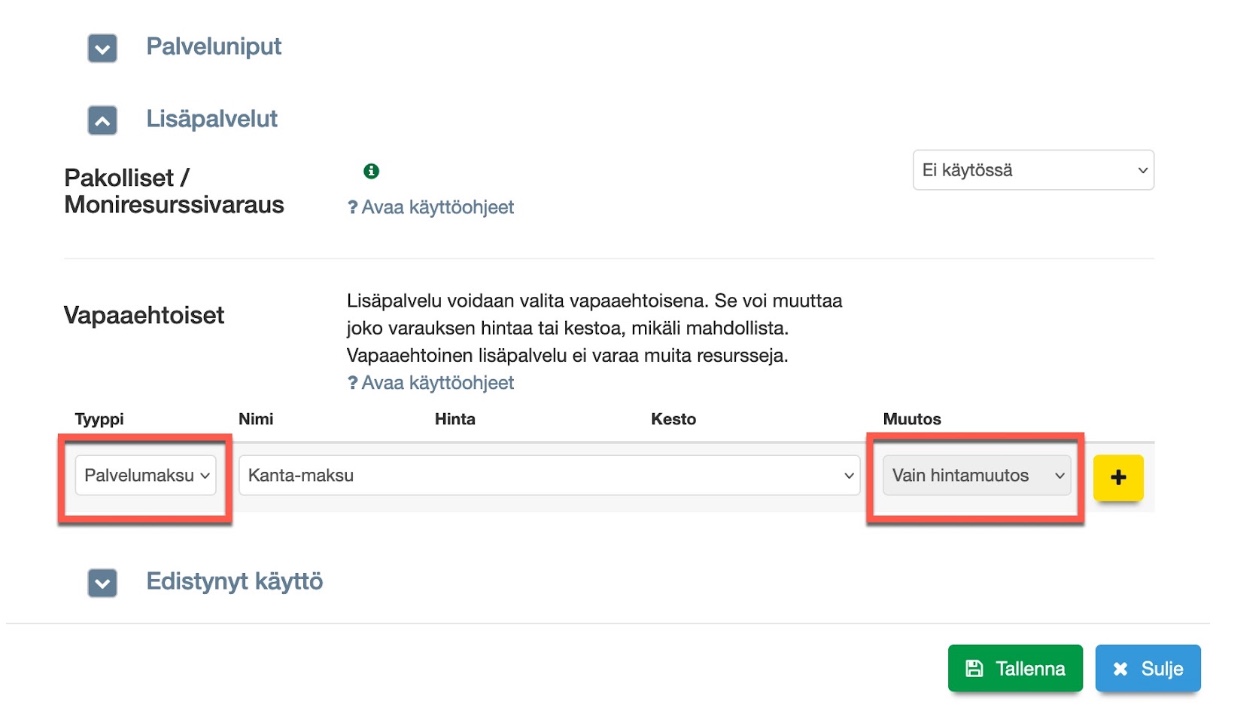1254x718 pixels.
Task: Open the Nimi dropdown showing Kanta-maksu
Action: click(x=548, y=476)
